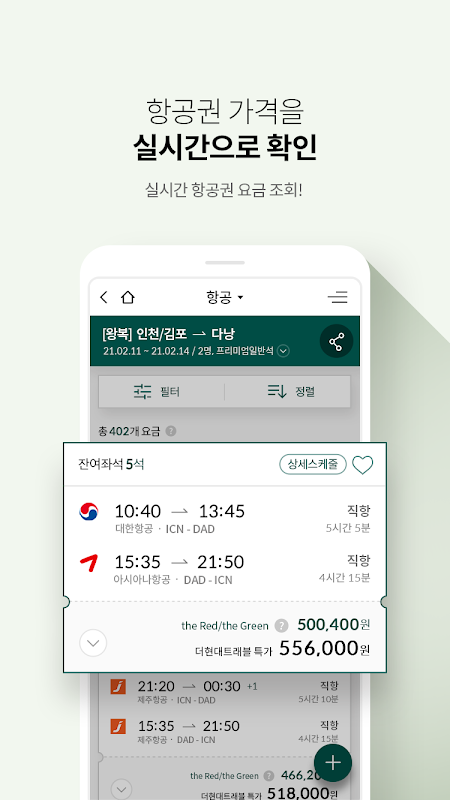Image resolution: width=450 pixels, height=800 pixels.
Task: Select the 21:20 제주항공 ICN-DAD flight row
Action: pos(224,692)
